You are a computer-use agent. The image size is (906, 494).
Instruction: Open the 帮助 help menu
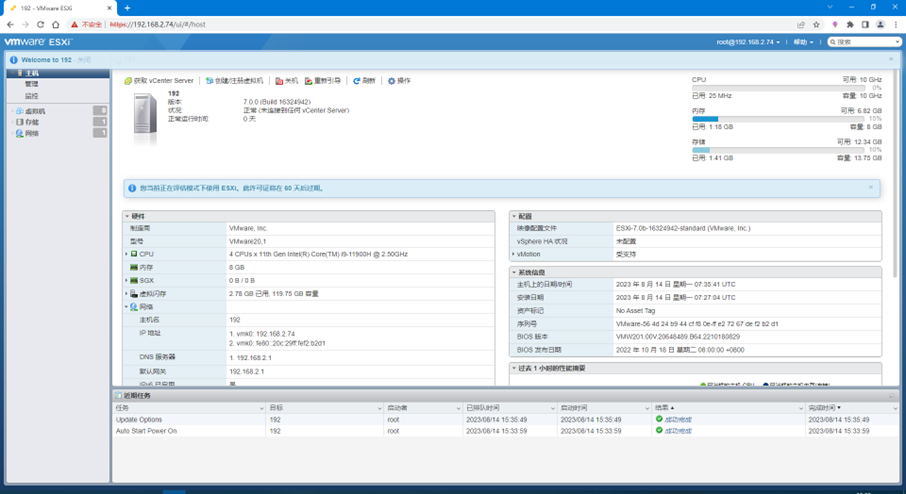point(803,42)
